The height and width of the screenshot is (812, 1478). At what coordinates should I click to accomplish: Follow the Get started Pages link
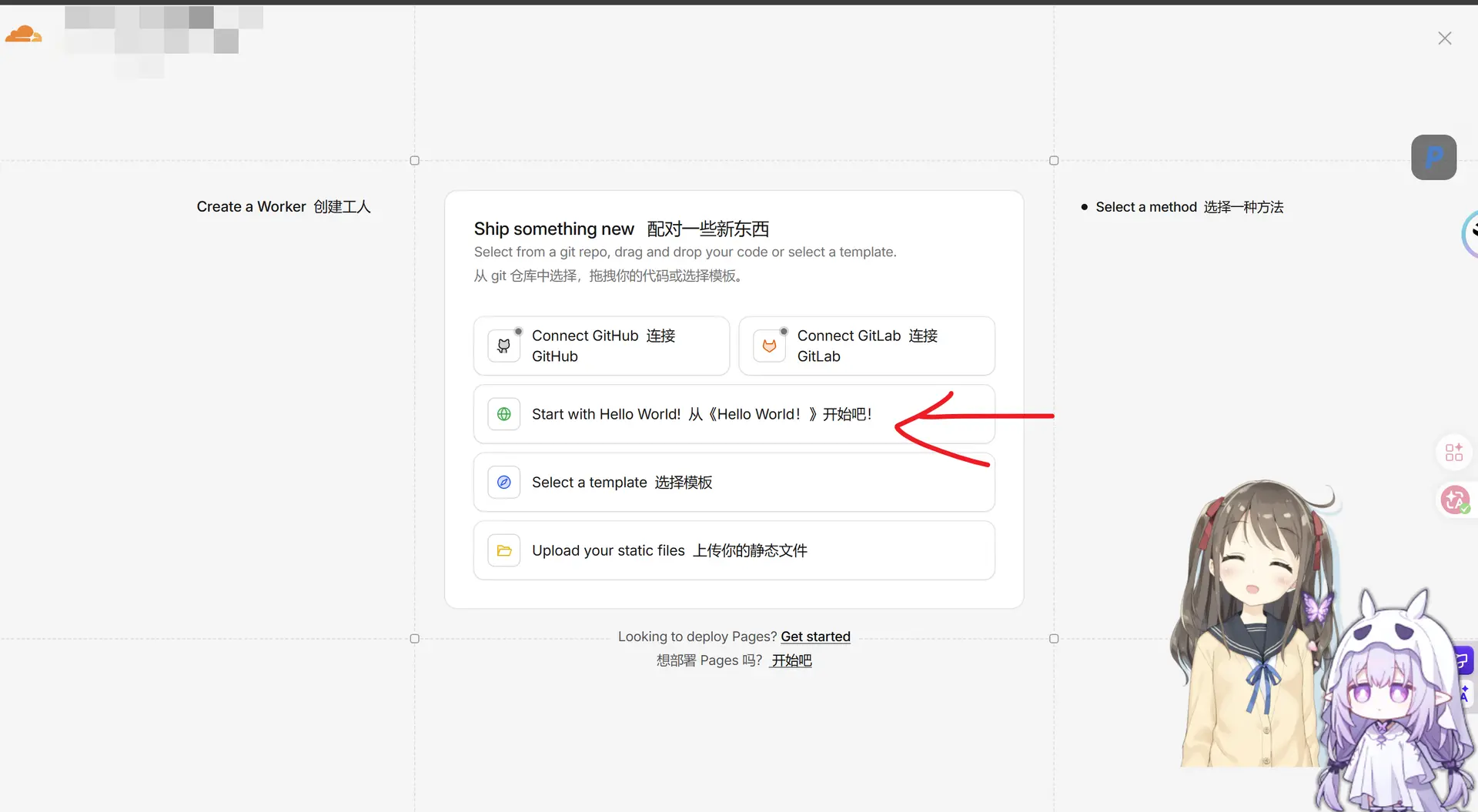815,637
